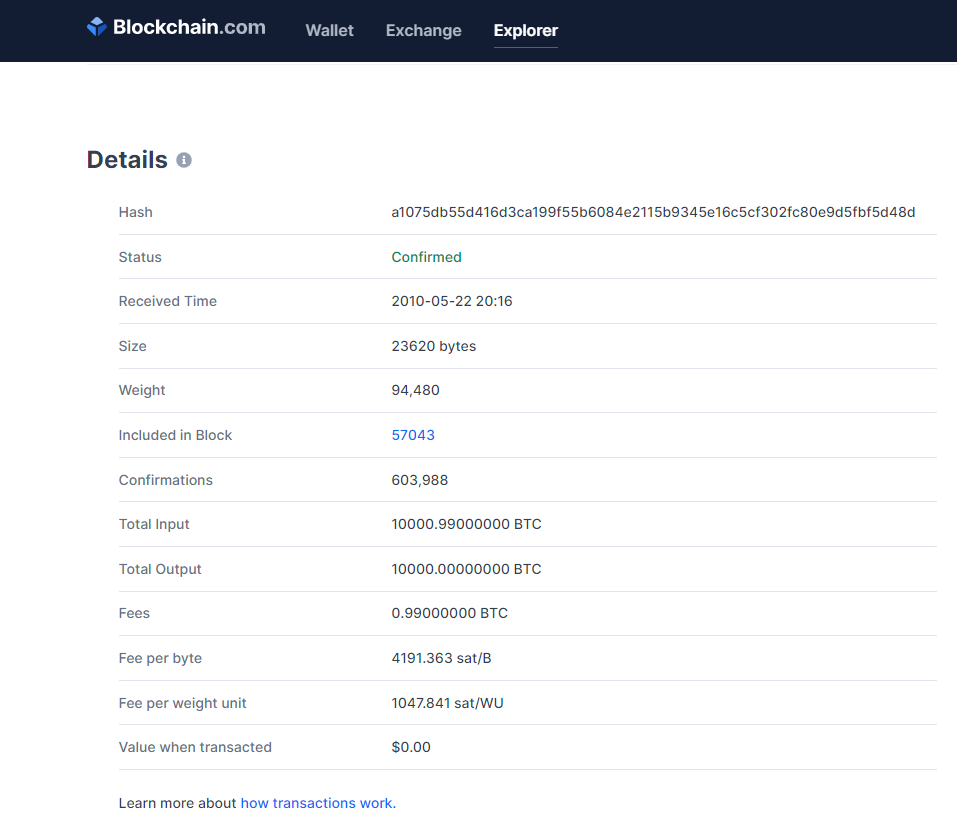The image size is (957, 820).
Task: Click the transaction hash value
Action: [653, 212]
